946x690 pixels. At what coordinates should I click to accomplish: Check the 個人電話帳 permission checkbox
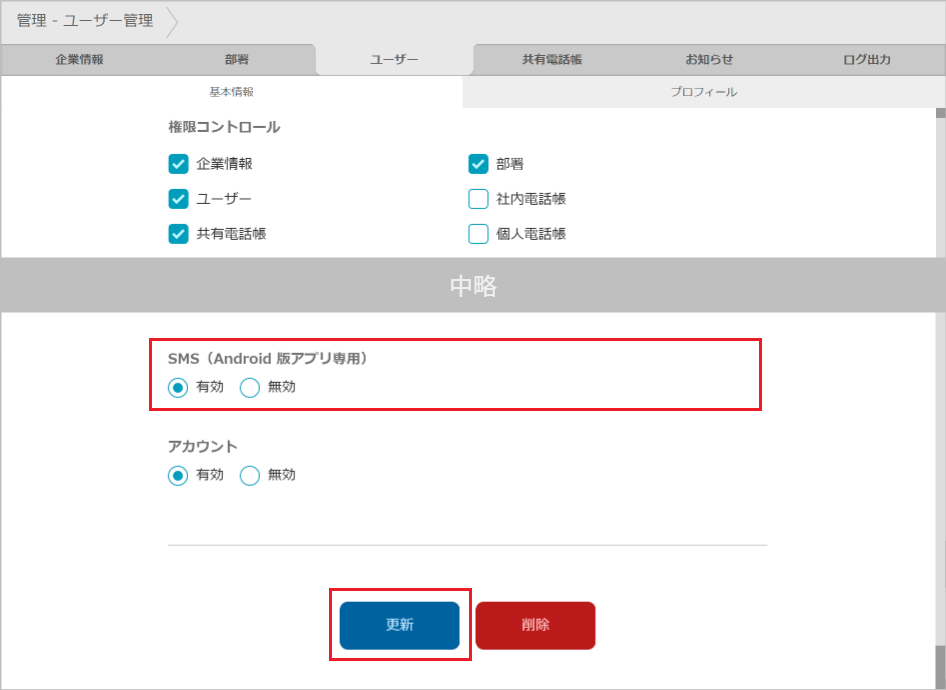click(479, 234)
